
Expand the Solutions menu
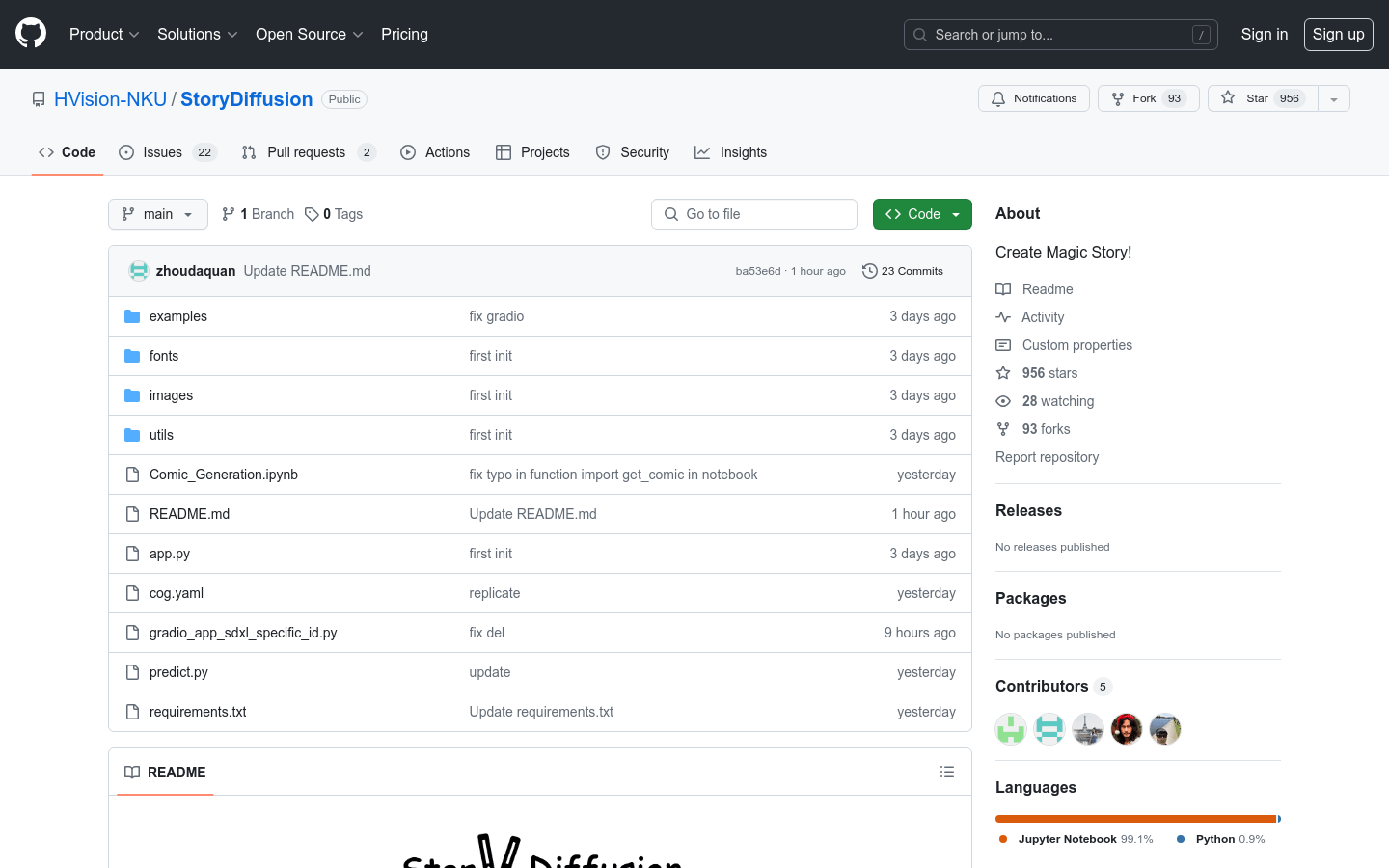pos(197,34)
